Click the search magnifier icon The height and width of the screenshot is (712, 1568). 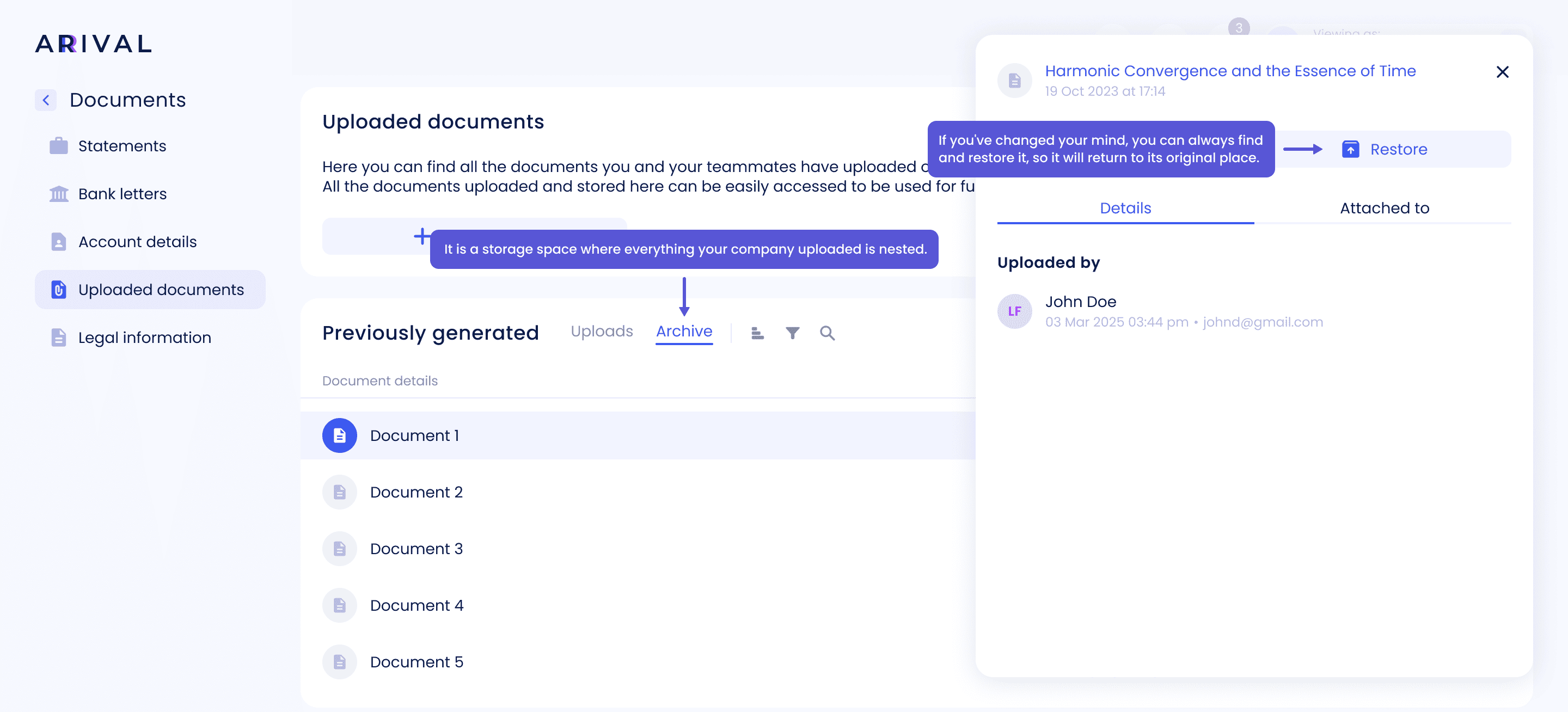tap(826, 333)
